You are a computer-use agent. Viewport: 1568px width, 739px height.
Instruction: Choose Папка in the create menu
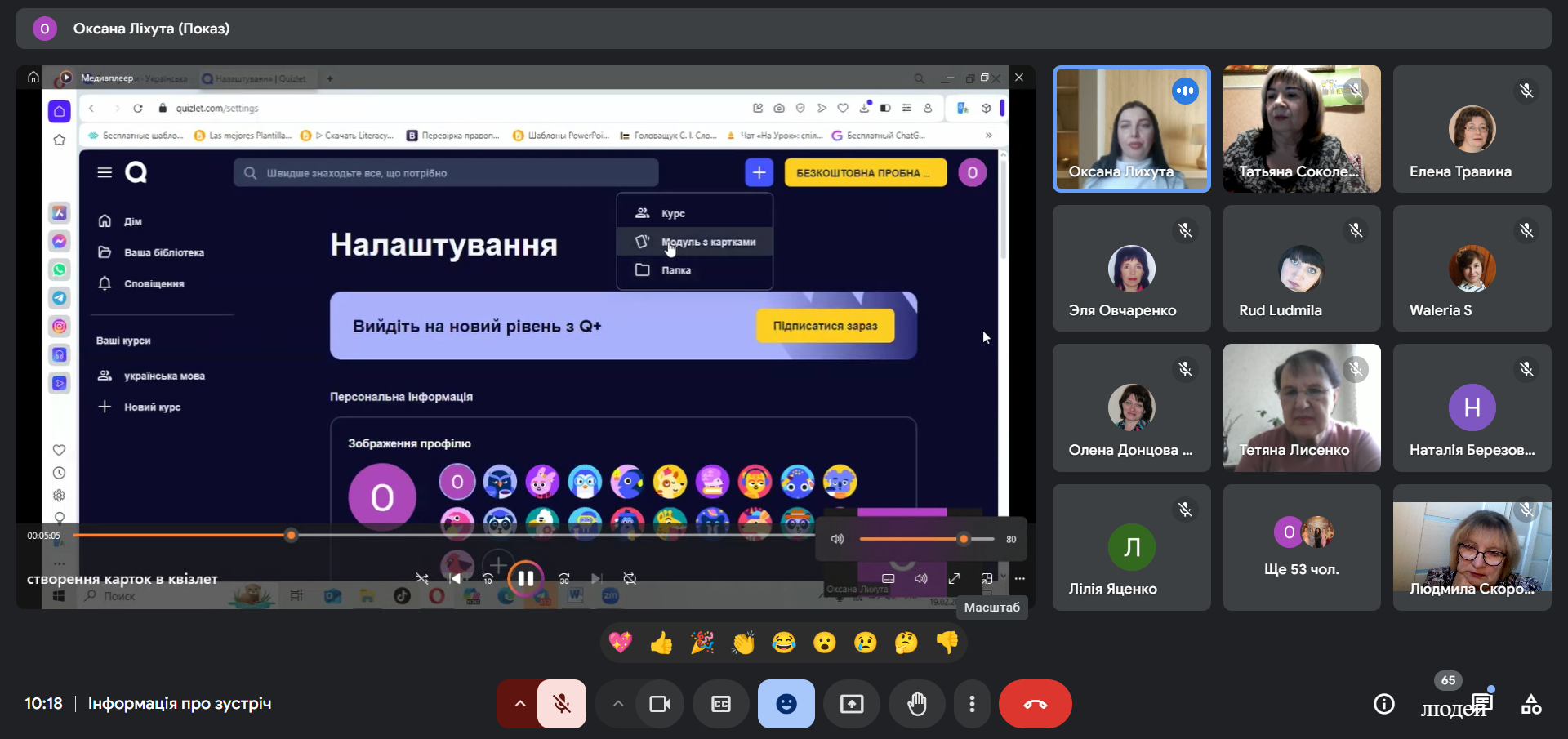point(695,270)
